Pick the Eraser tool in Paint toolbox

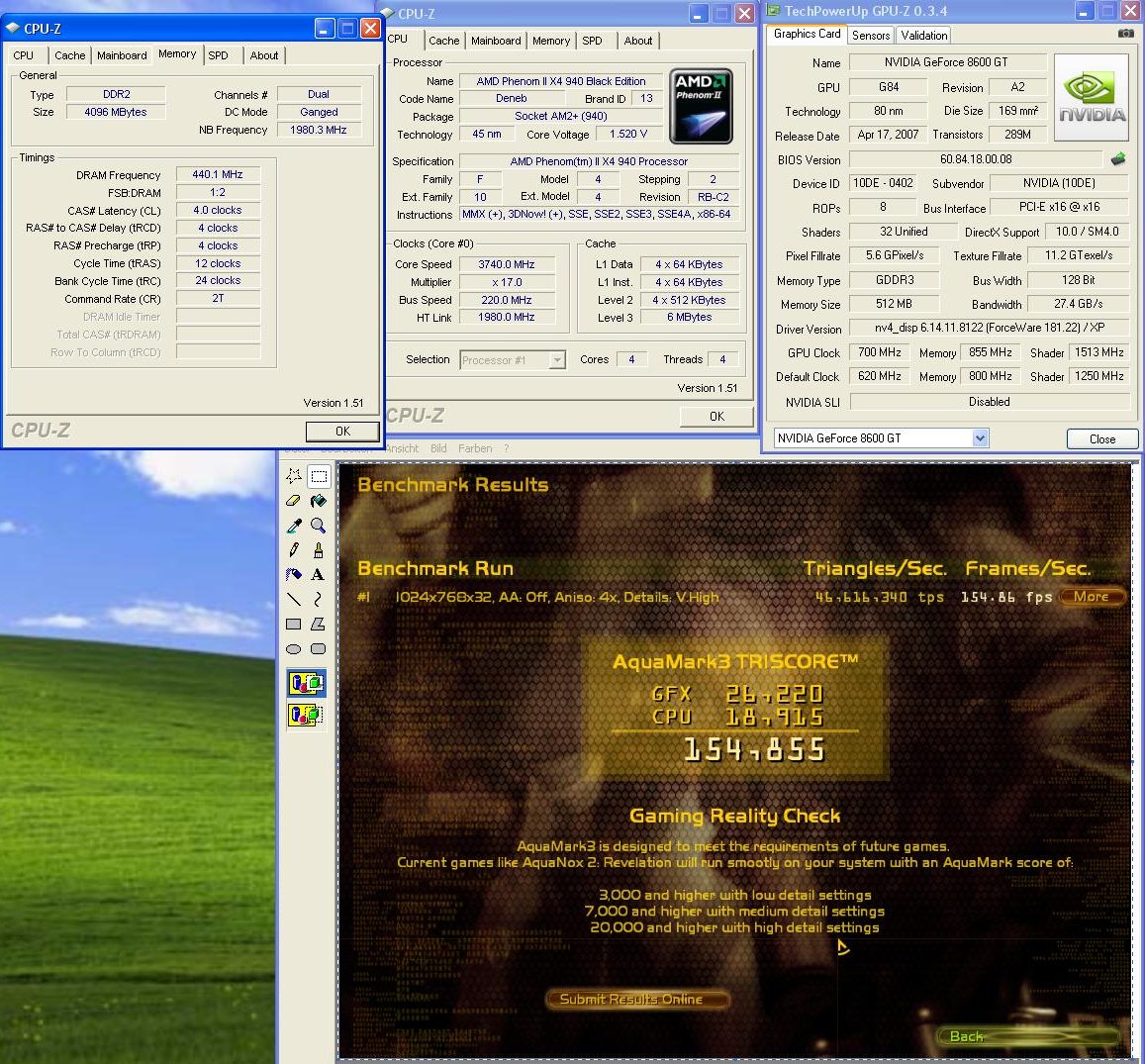click(294, 501)
